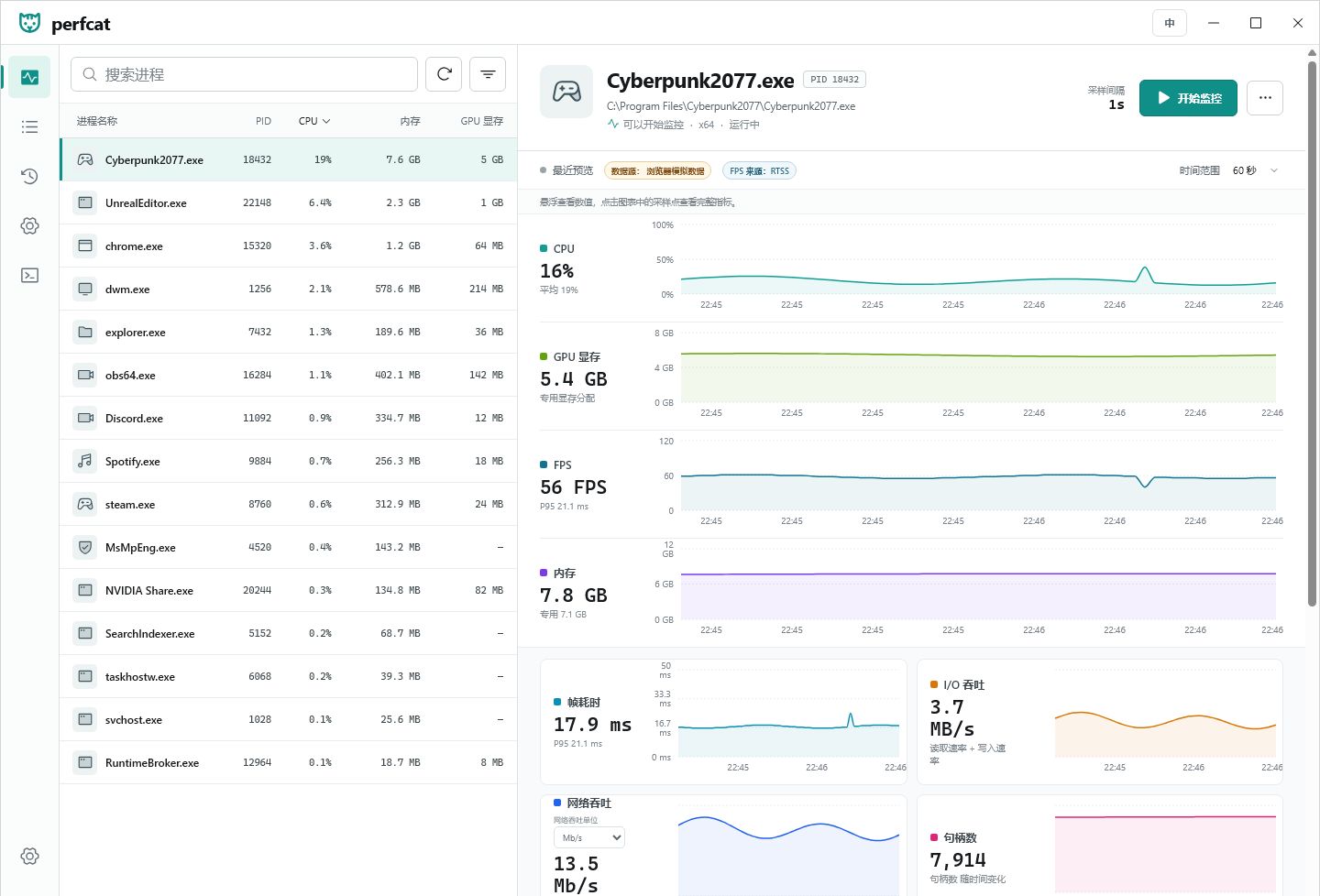The height and width of the screenshot is (896, 1320).
Task: Click the 17.9 ms frame time reading
Action: tap(592, 725)
